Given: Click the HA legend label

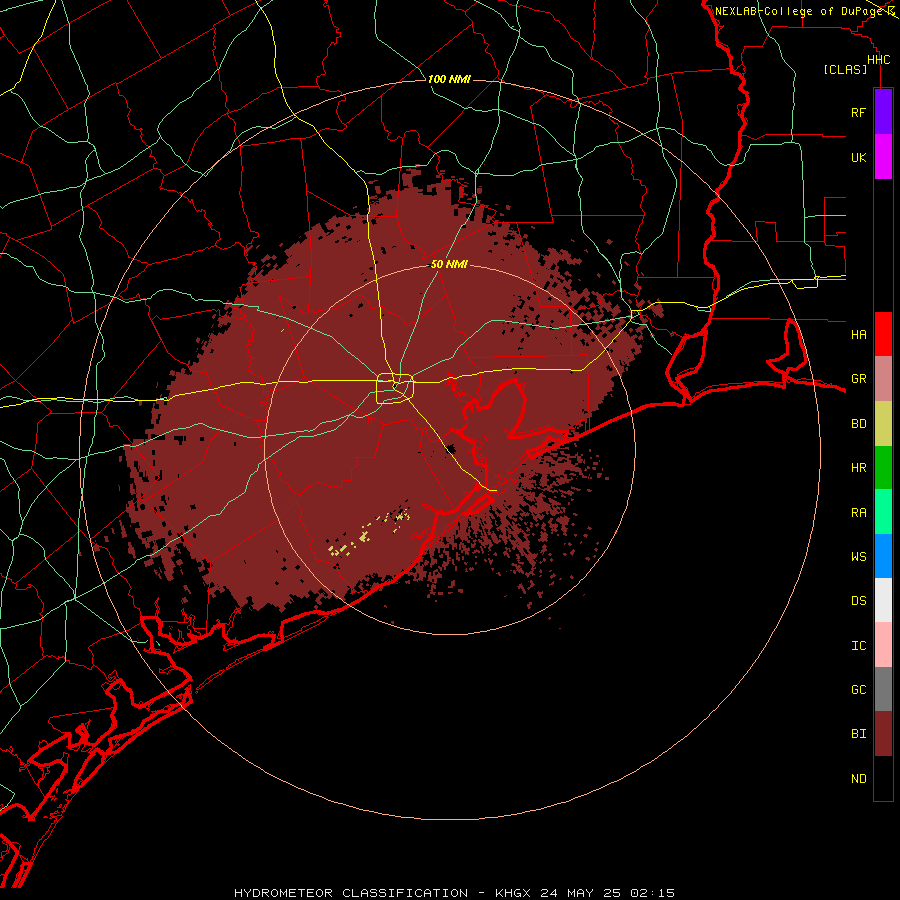Looking at the screenshot, I should click(858, 334).
